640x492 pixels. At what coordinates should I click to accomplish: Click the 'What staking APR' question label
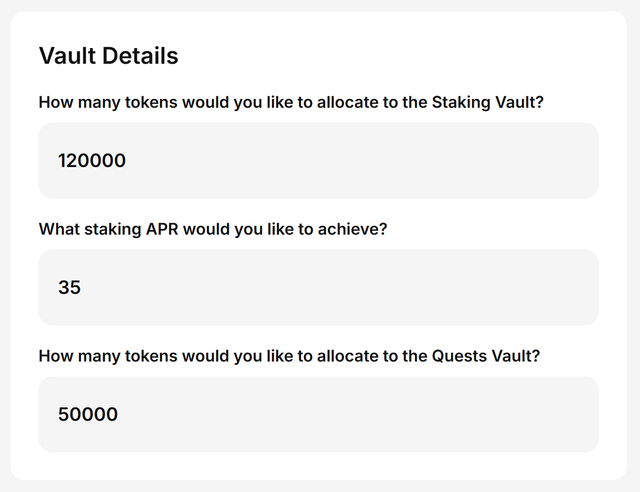[x=212, y=229]
